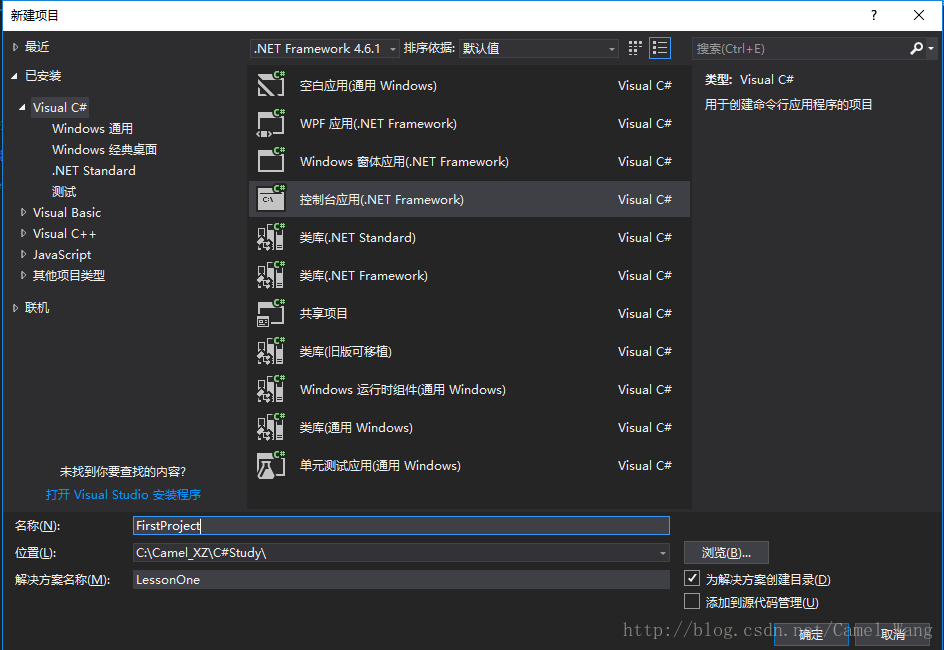Cancel with the 取消 button

893,634
